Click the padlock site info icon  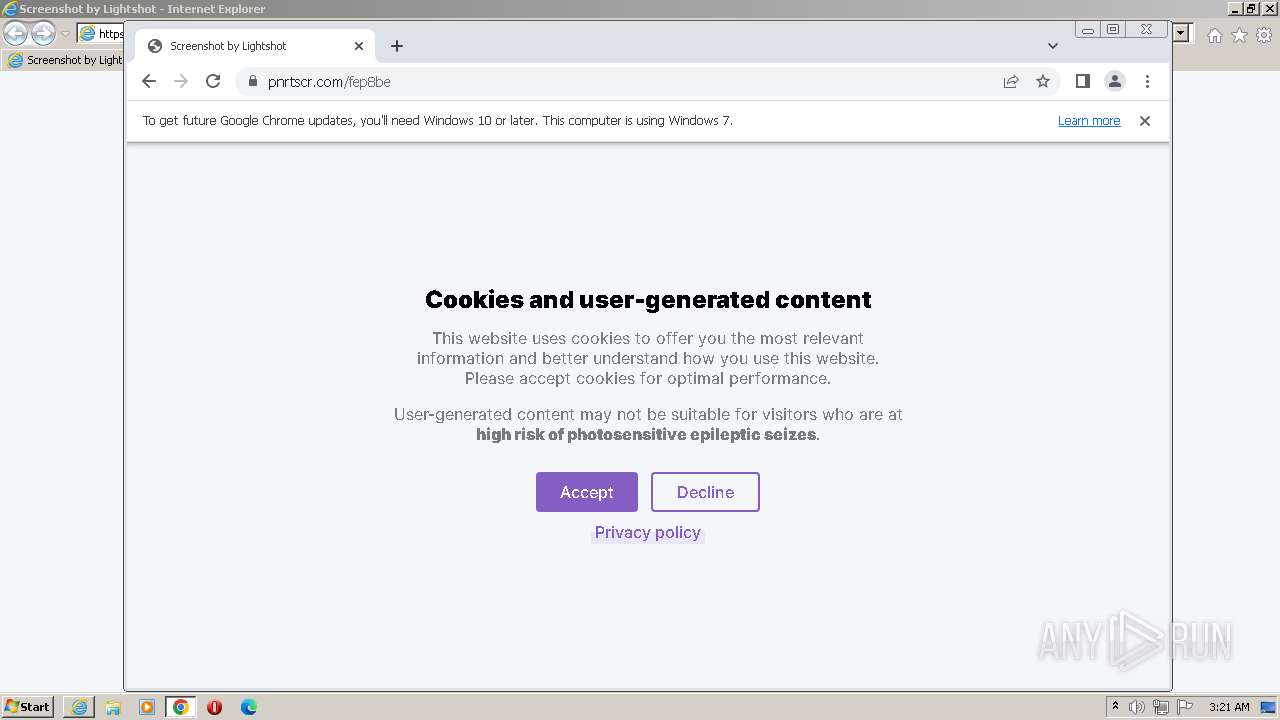(x=252, y=81)
